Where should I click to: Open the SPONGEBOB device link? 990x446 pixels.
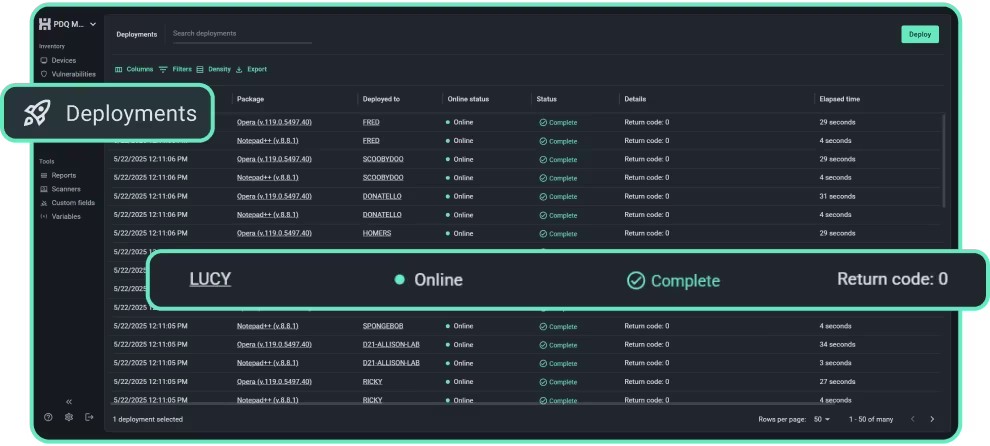tap(382, 326)
